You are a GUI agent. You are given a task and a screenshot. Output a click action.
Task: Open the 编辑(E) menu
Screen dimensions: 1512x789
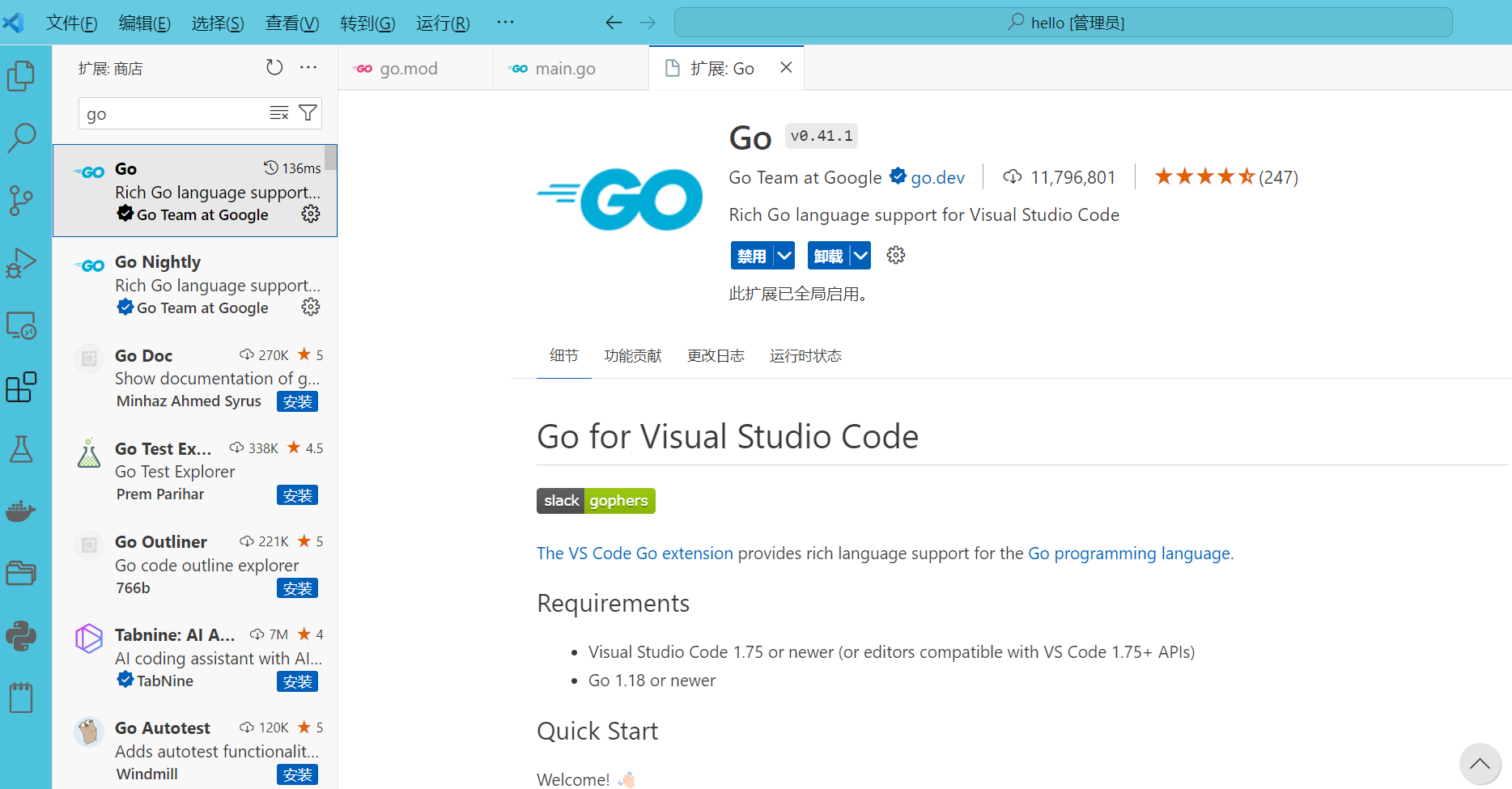(145, 23)
